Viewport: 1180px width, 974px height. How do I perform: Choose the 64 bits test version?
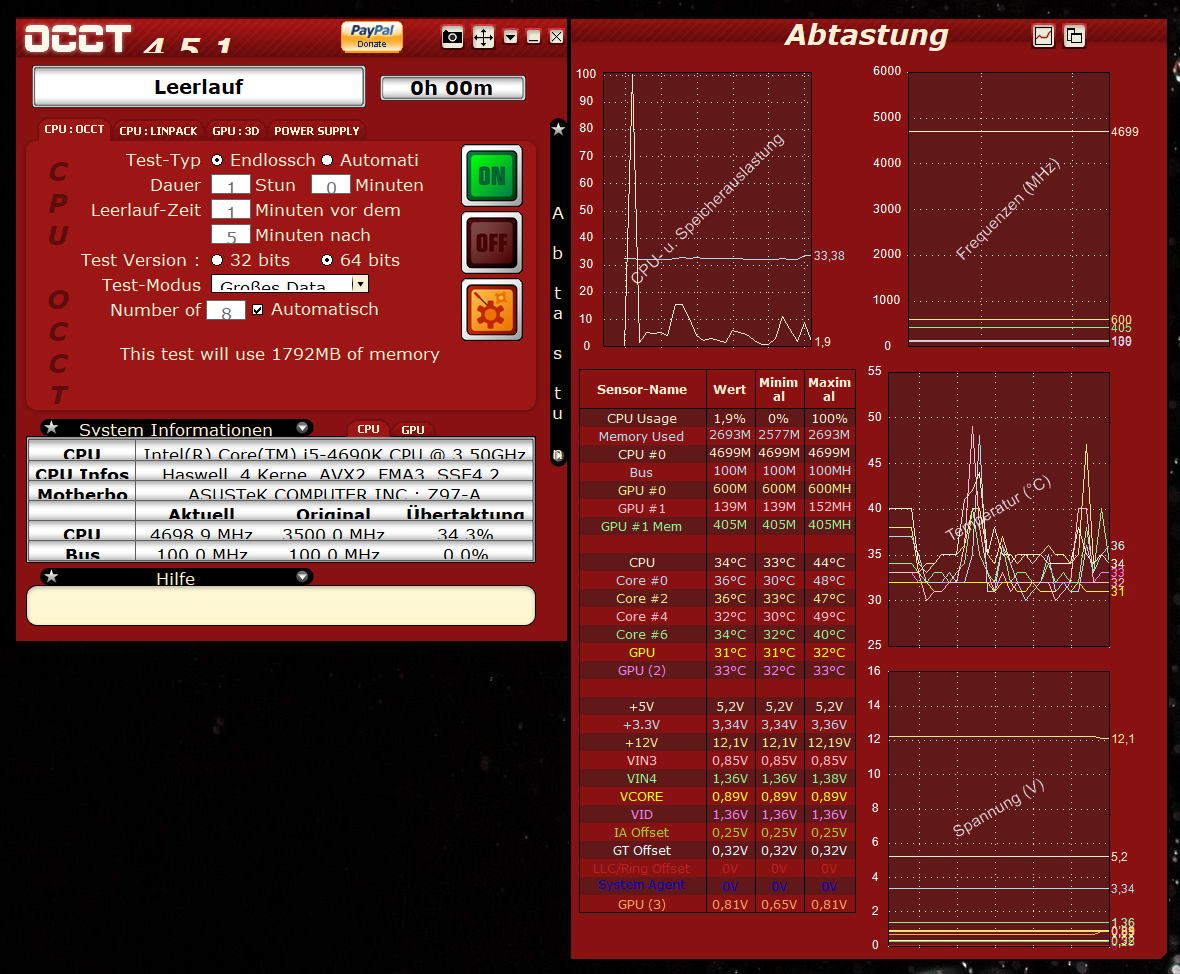[x=327, y=260]
